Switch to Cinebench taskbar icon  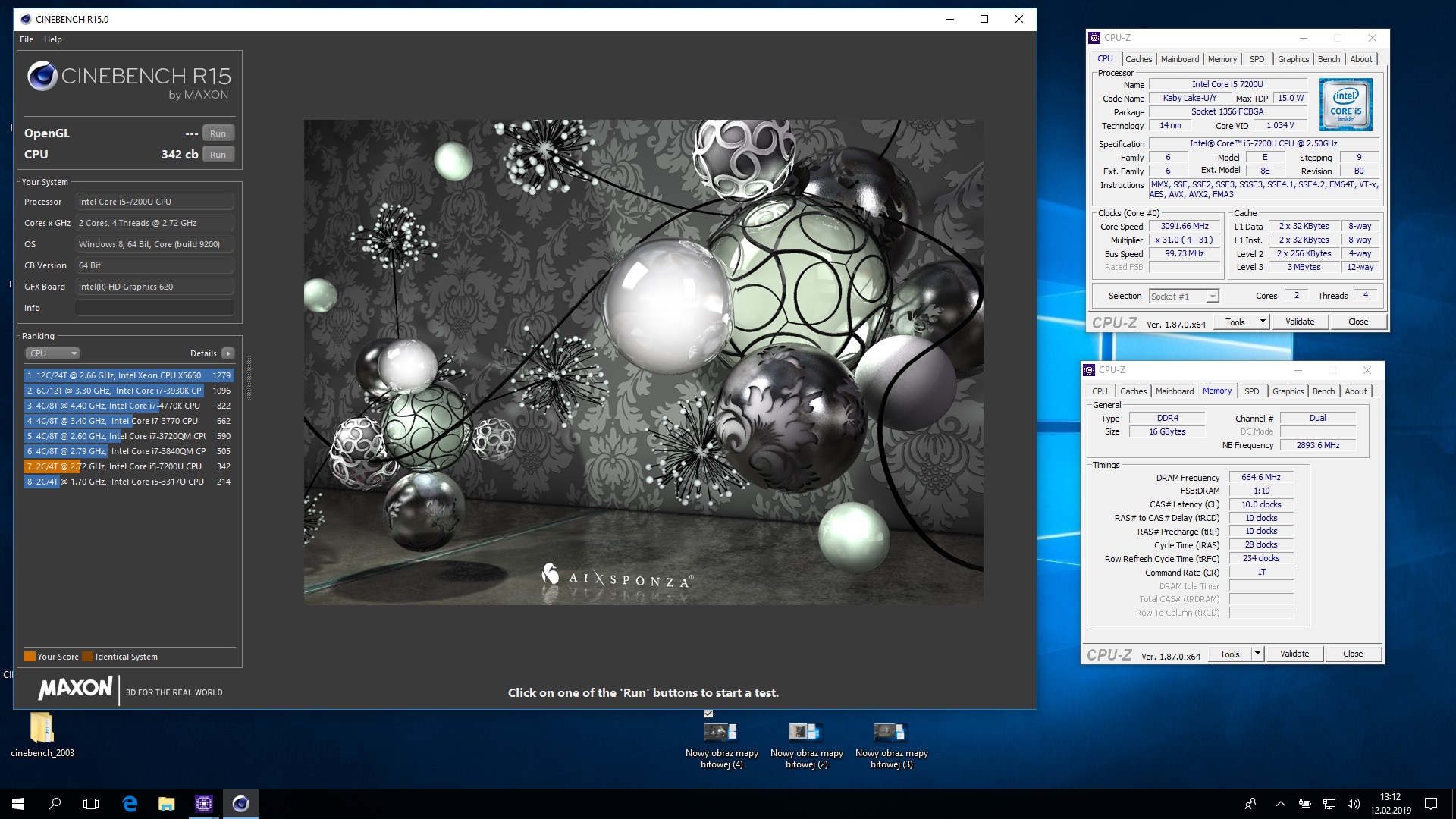pyautogui.click(x=240, y=804)
